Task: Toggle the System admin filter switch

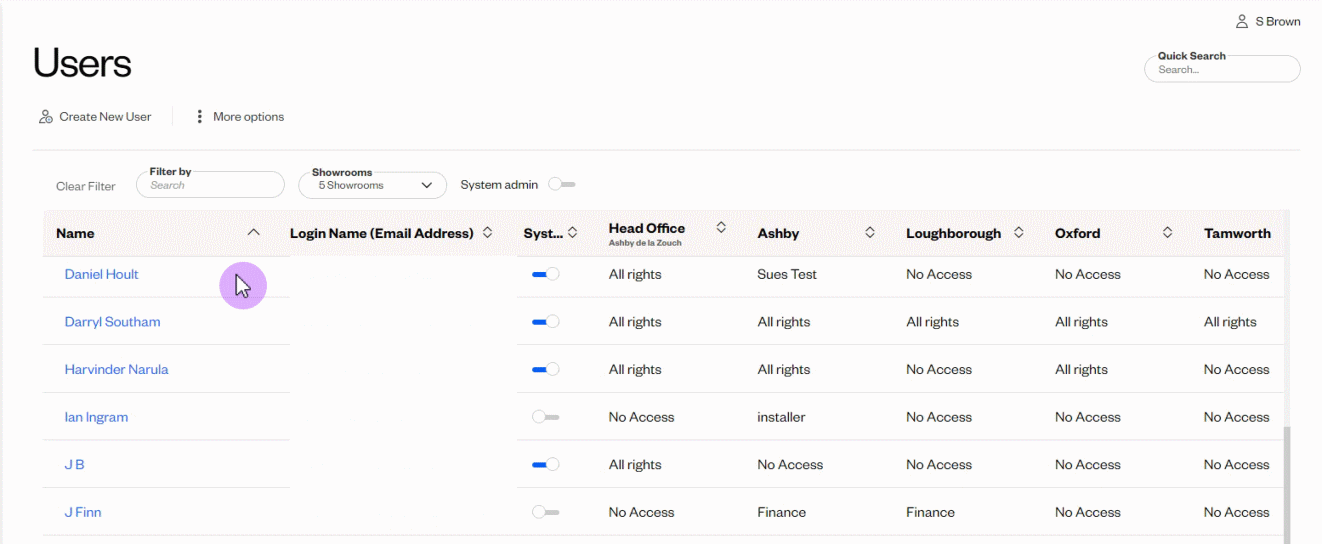Action: 561,185
